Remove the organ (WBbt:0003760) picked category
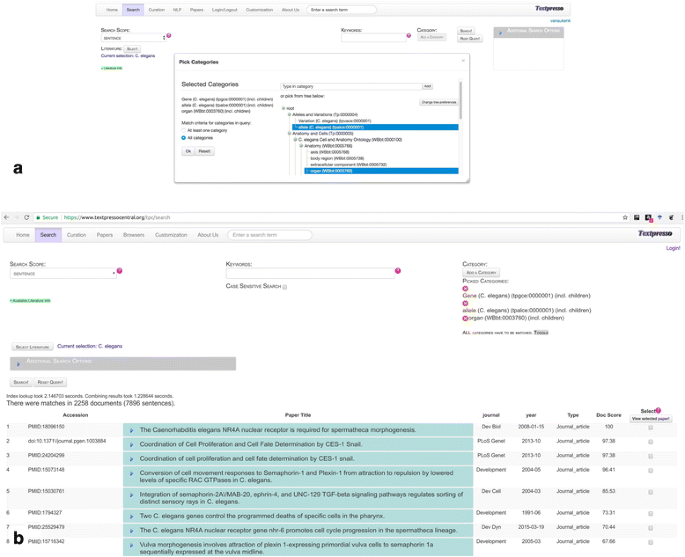The width and height of the screenshot is (685, 557). tap(465, 318)
